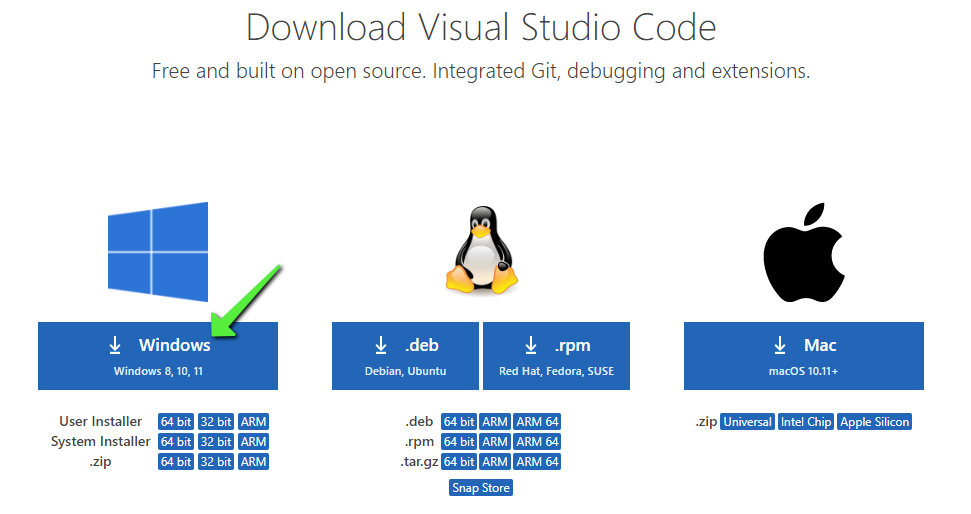971x514 pixels.
Task: Select Linux .deb ARM 64 link
Action: click(538, 422)
